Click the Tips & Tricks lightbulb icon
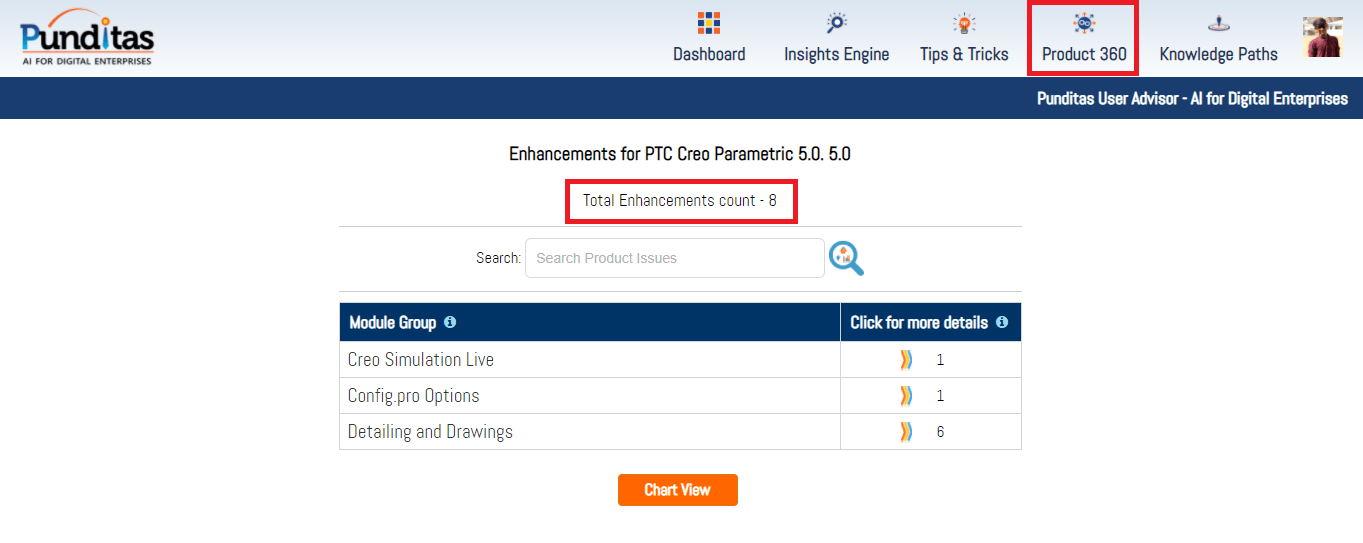Viewport: 1363px width, 543px height. pos(964,23)
